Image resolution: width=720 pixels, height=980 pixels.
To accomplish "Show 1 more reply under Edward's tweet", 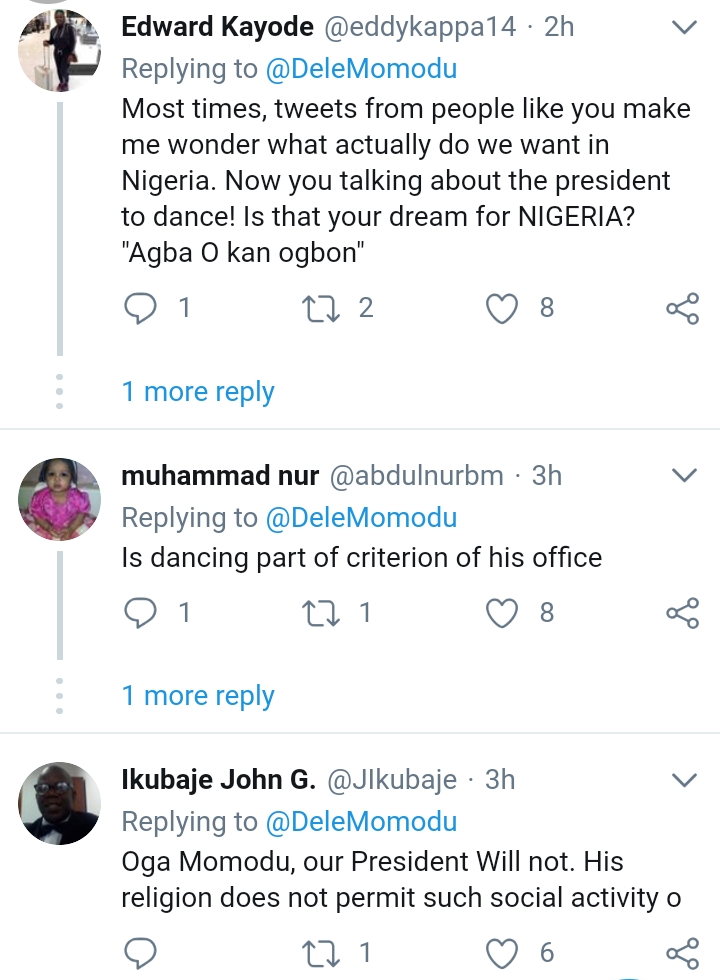I will click(198, 392).
